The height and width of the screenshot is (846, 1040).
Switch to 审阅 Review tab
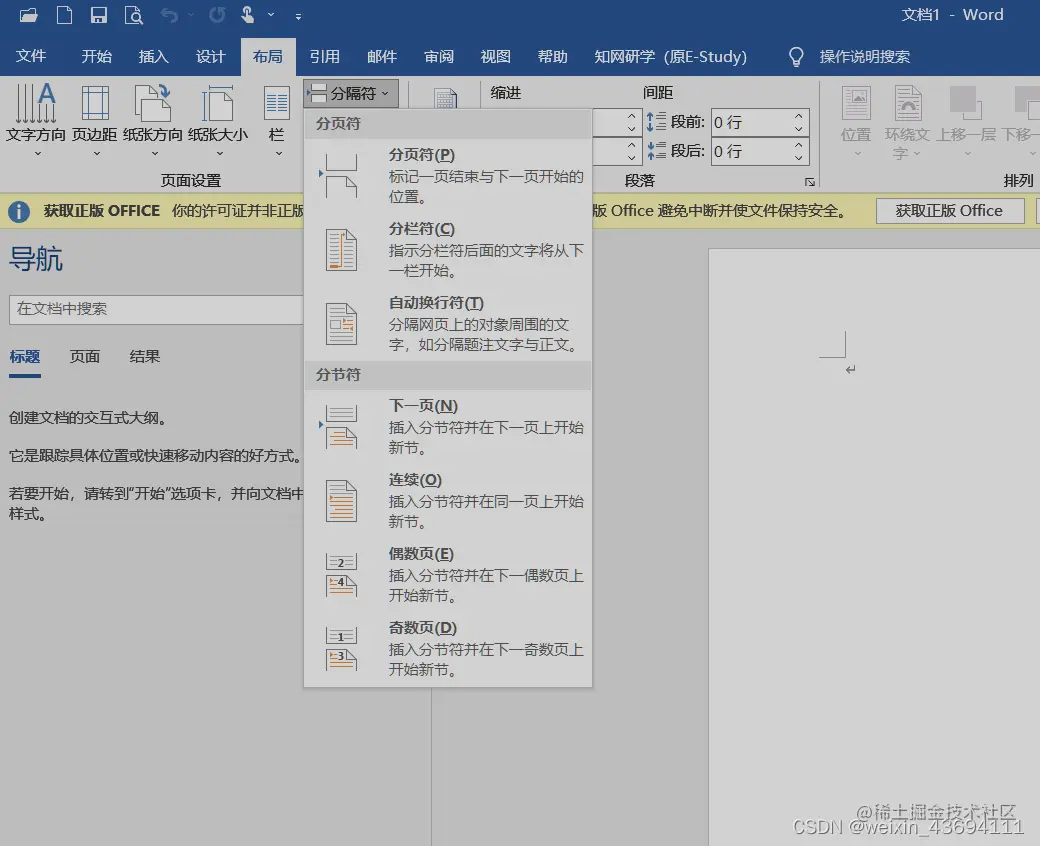pos(438,56)
